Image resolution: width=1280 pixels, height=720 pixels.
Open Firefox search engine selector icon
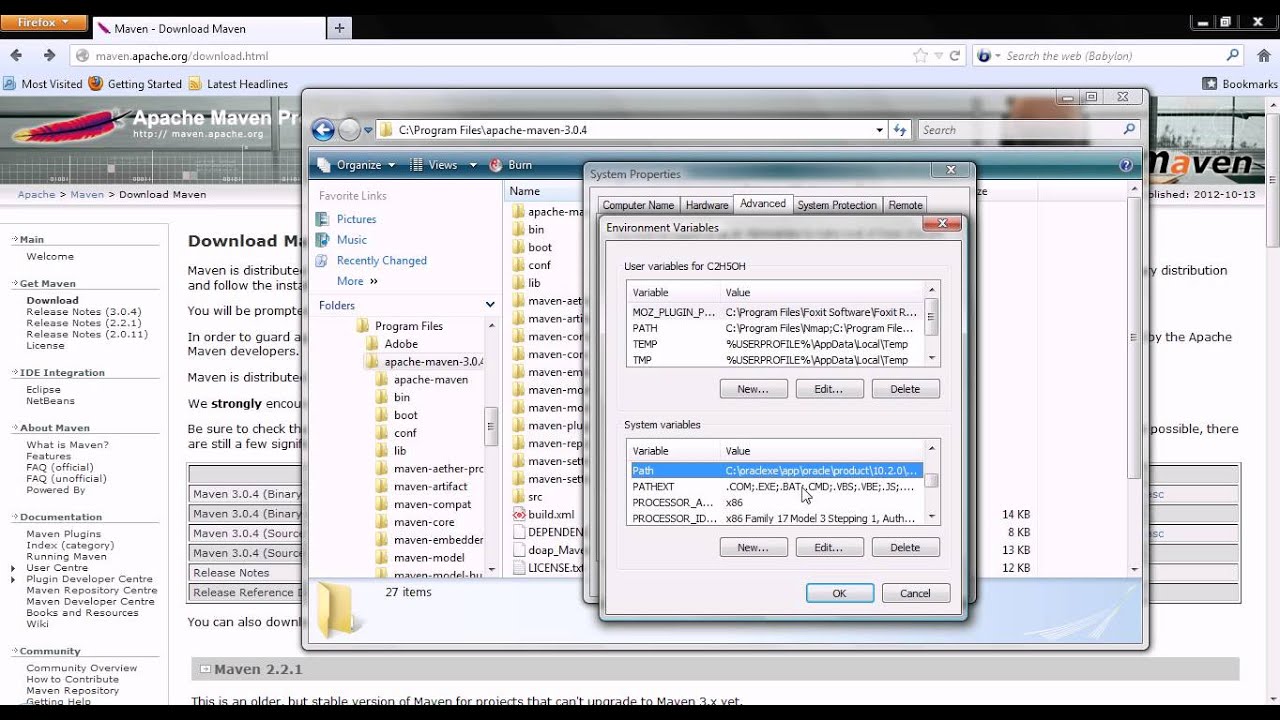pyautogui.click(x=987, y=56)
